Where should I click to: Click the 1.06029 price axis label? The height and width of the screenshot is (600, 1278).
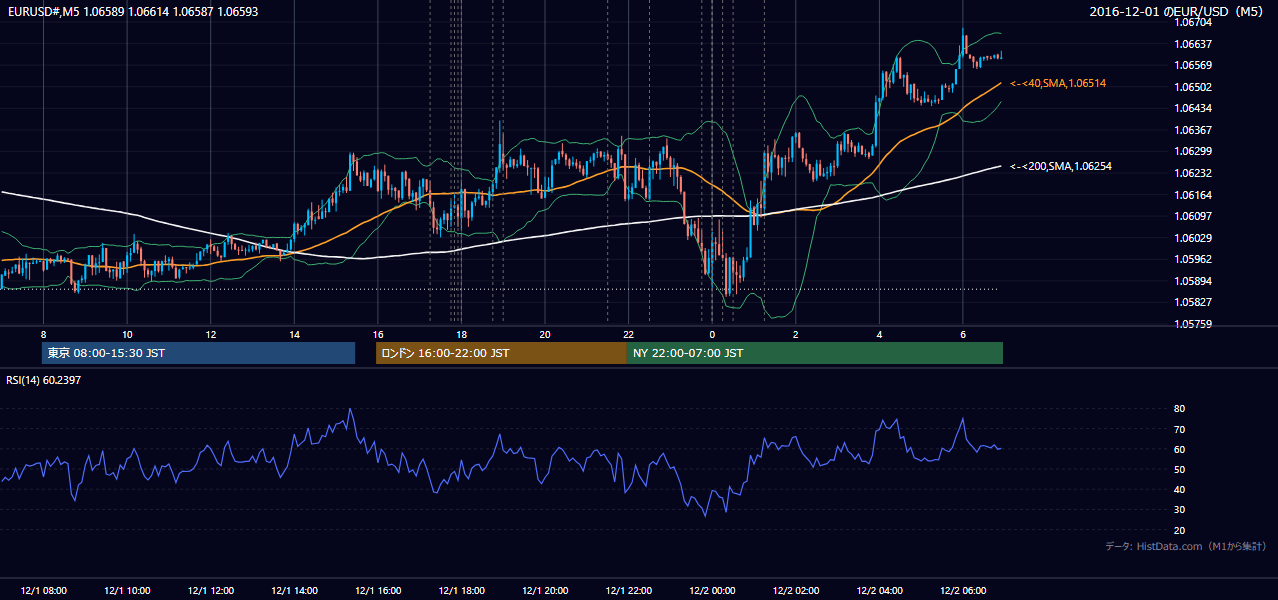tap(1194, 238)
